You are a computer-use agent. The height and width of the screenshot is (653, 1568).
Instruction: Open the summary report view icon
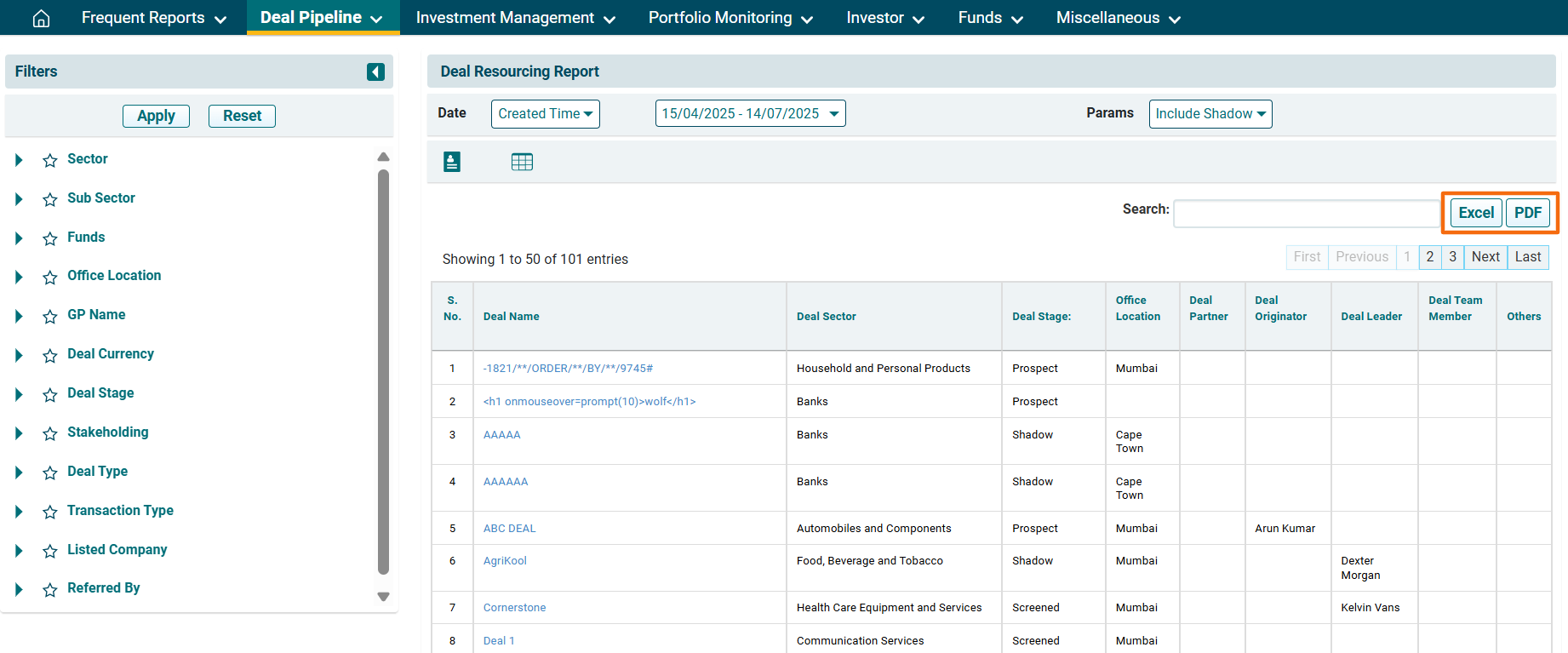(x=452, y=162)
